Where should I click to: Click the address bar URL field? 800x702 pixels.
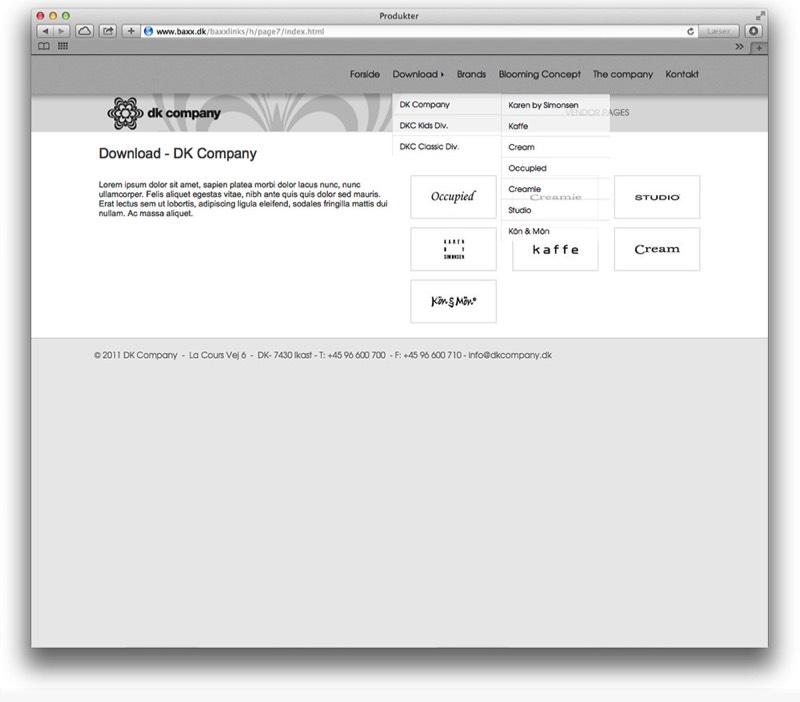pos(418,31)
